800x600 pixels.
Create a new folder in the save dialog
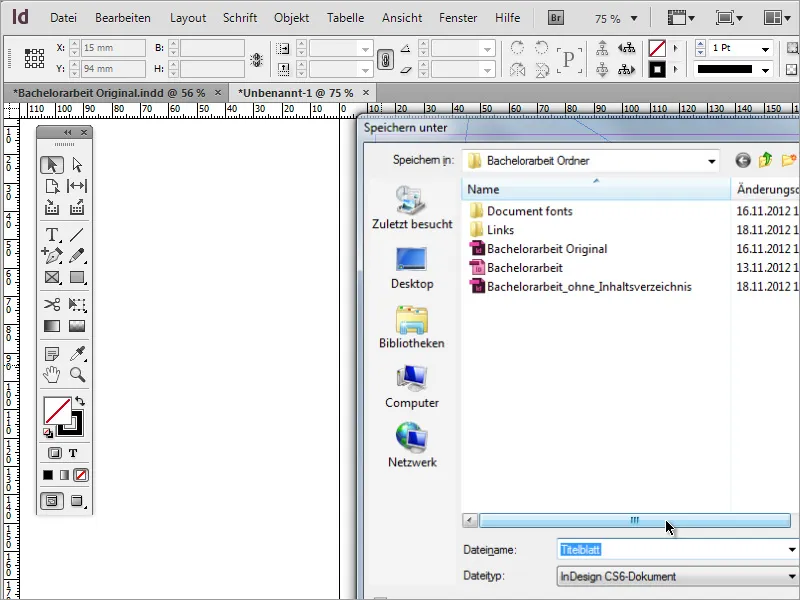[788, 160]
